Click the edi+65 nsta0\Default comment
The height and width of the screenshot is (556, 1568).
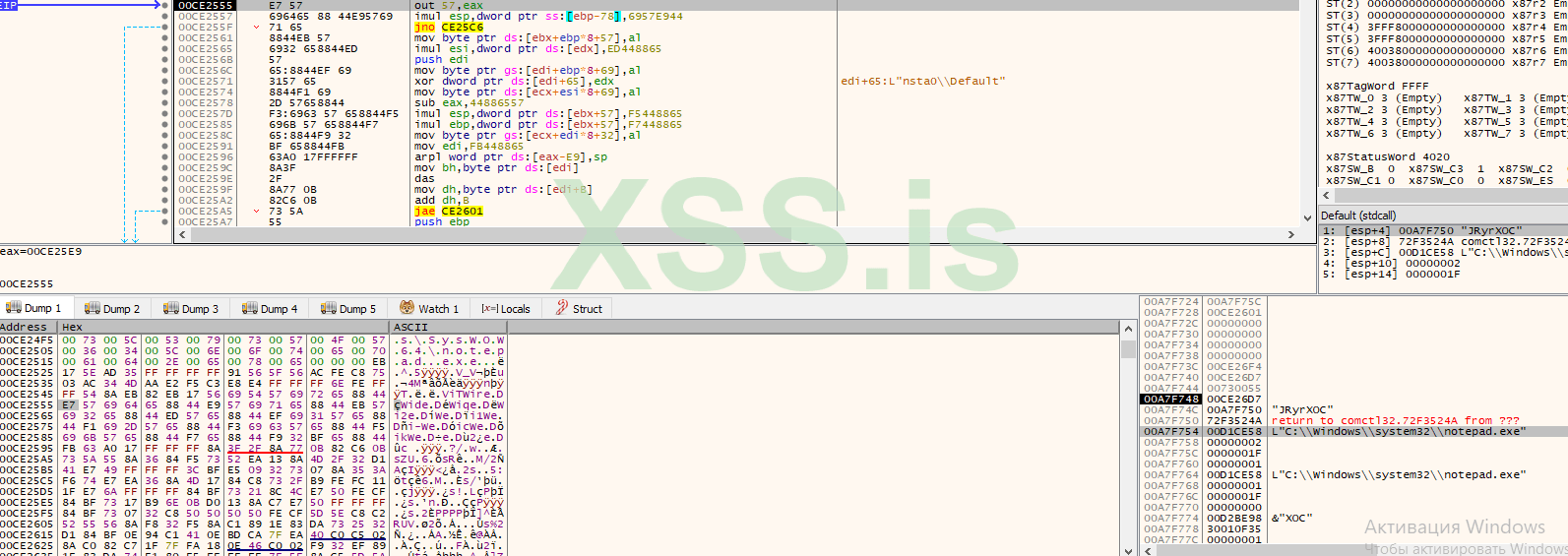pos(922,82)
